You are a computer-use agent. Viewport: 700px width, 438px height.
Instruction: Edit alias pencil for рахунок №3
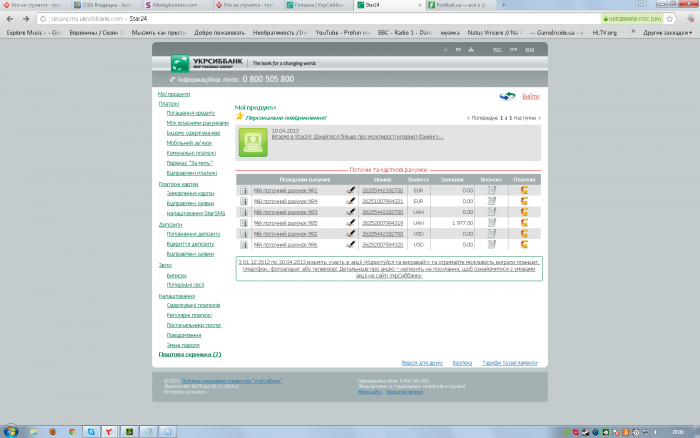[350, 212]
